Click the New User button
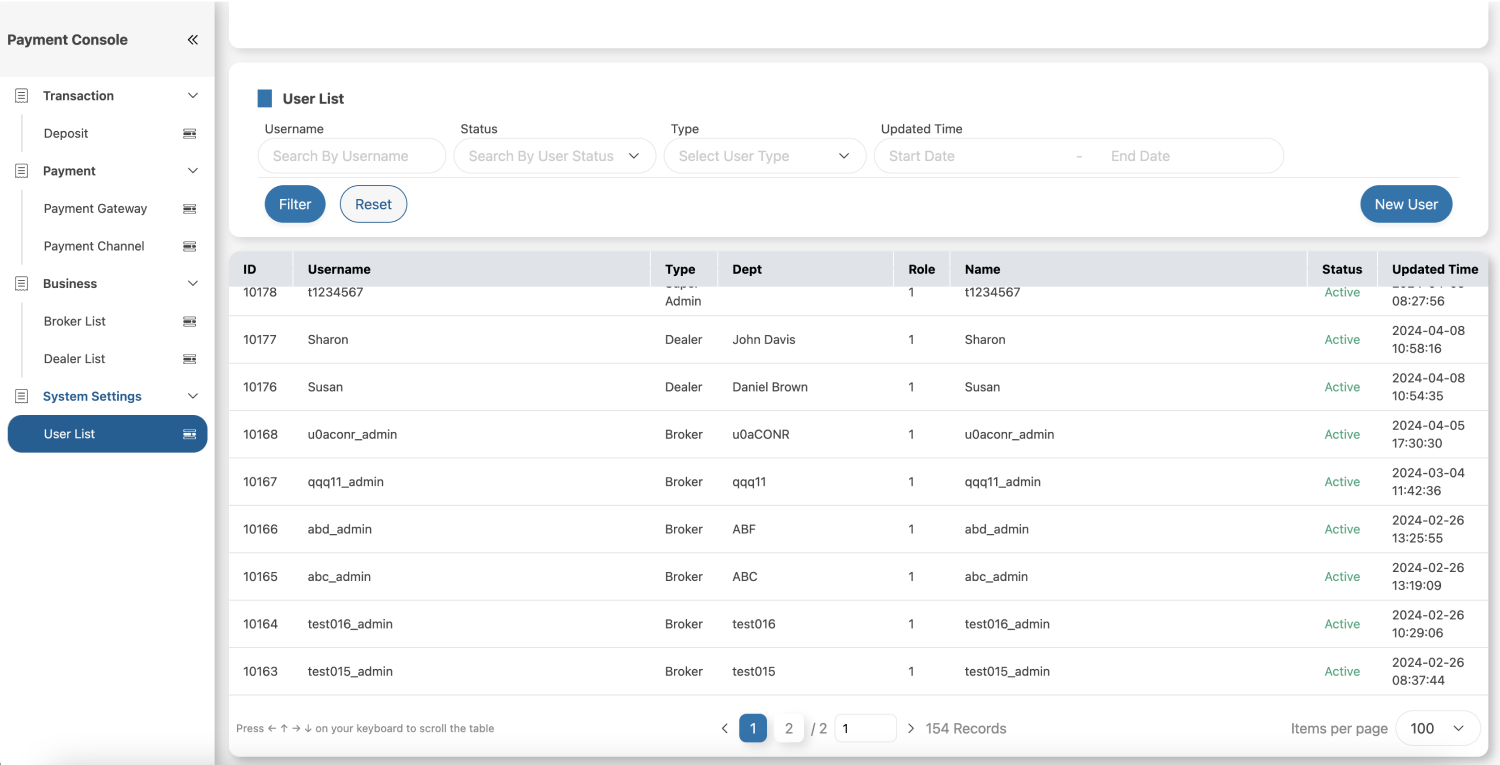The image size is (1500, 765). point(1405,204)
